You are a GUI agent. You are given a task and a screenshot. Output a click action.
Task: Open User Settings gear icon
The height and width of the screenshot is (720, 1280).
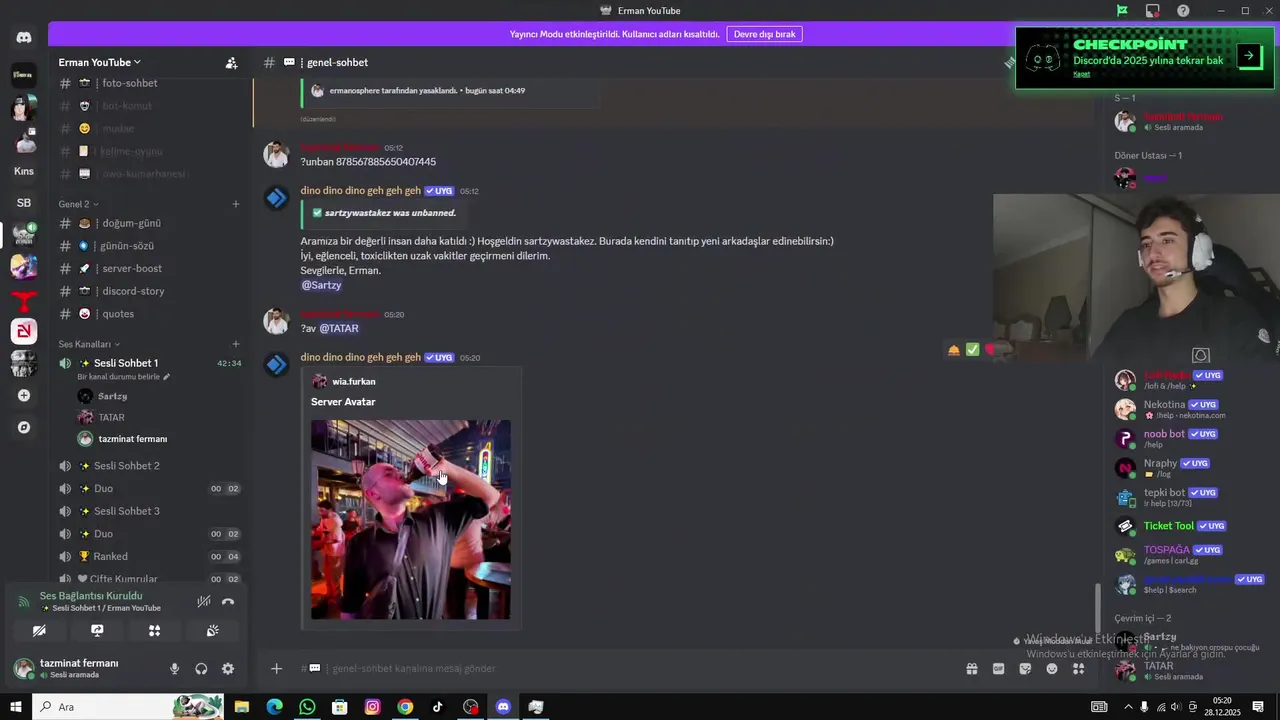click(228, 669)
